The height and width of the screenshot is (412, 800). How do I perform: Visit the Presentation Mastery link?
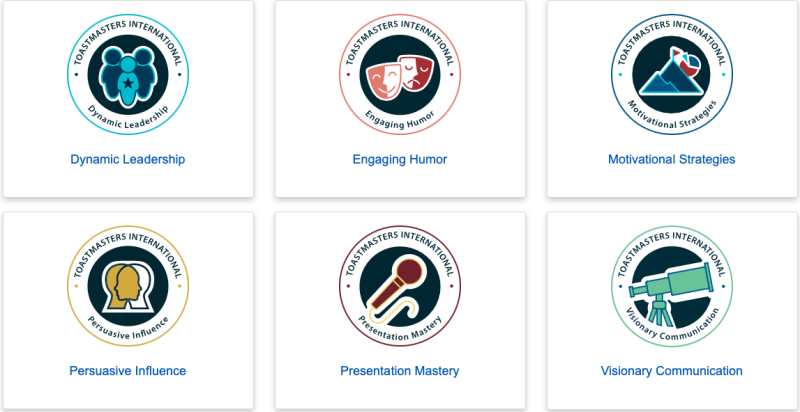(400, 371)
